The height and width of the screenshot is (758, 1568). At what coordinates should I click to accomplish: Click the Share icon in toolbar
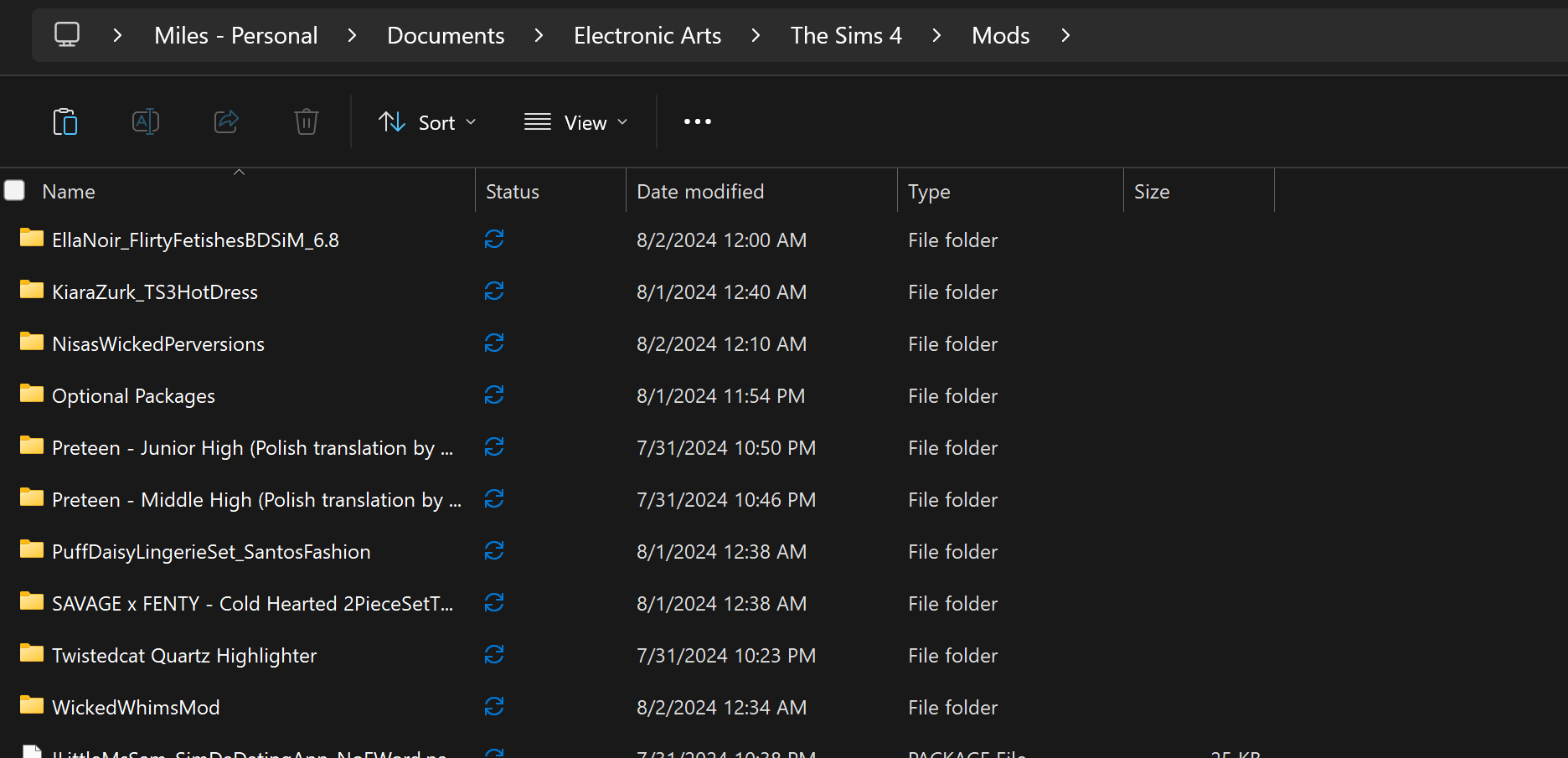pyautogui.click(x=226, y=122)
